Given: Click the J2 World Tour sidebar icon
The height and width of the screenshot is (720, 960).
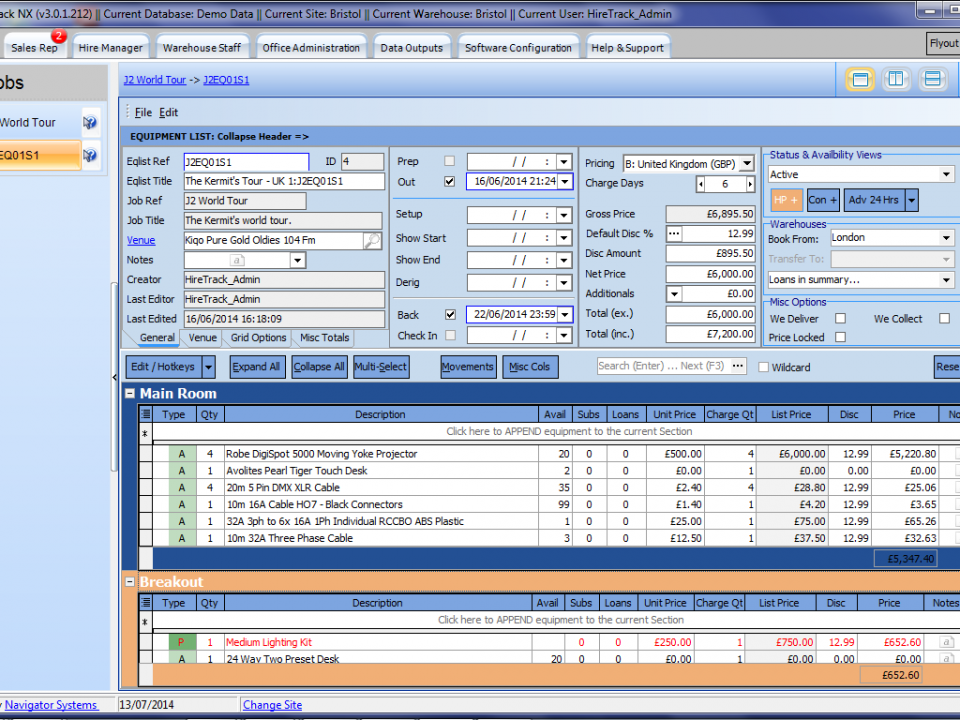Looking at the screenshot, I should coord(90,123).
